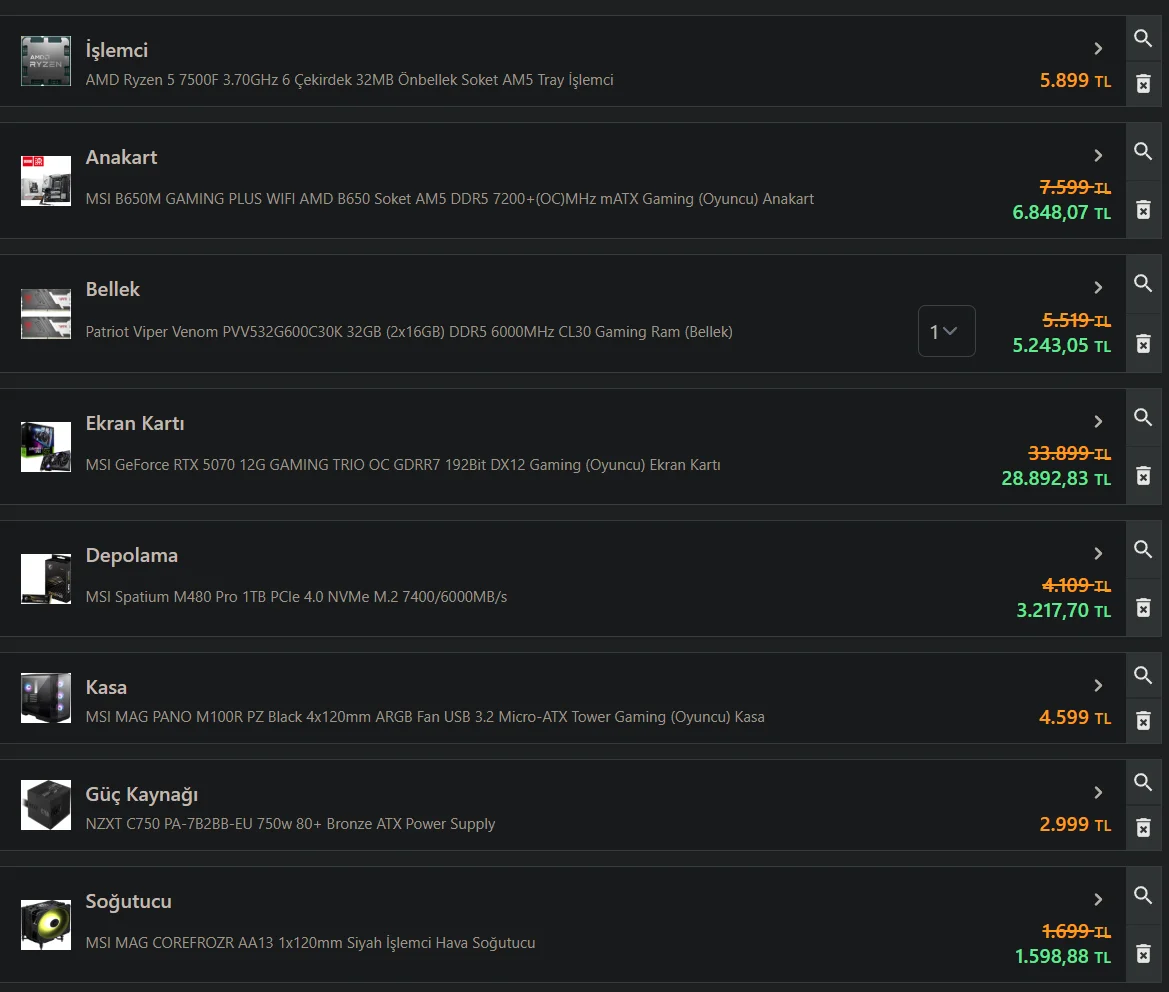Delete the Bellek RAM with trash icon
The width and height of the screenshot is (1169, 992).
pos(1143,344)
